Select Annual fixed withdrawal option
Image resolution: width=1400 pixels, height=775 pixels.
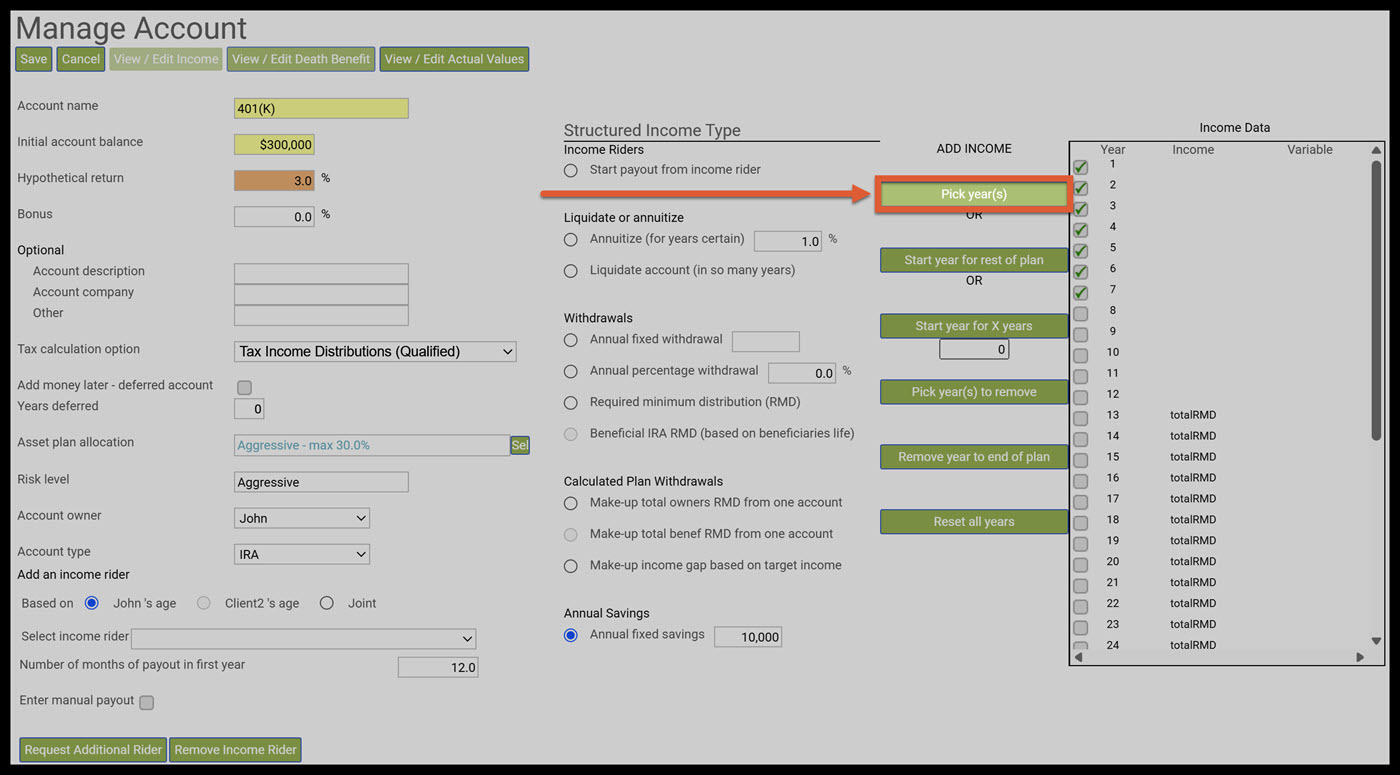pos(571,340)
